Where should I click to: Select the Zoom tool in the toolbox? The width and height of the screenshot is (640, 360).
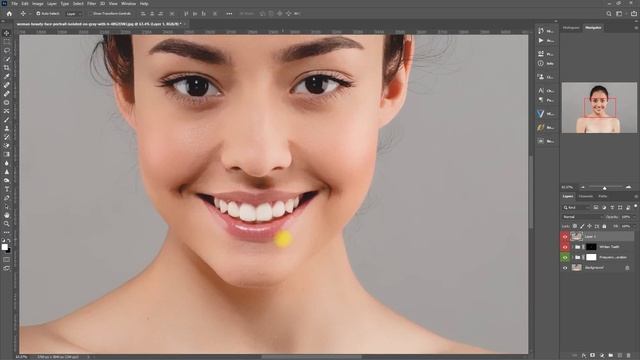pyautogui.click(x=7, y=224)
